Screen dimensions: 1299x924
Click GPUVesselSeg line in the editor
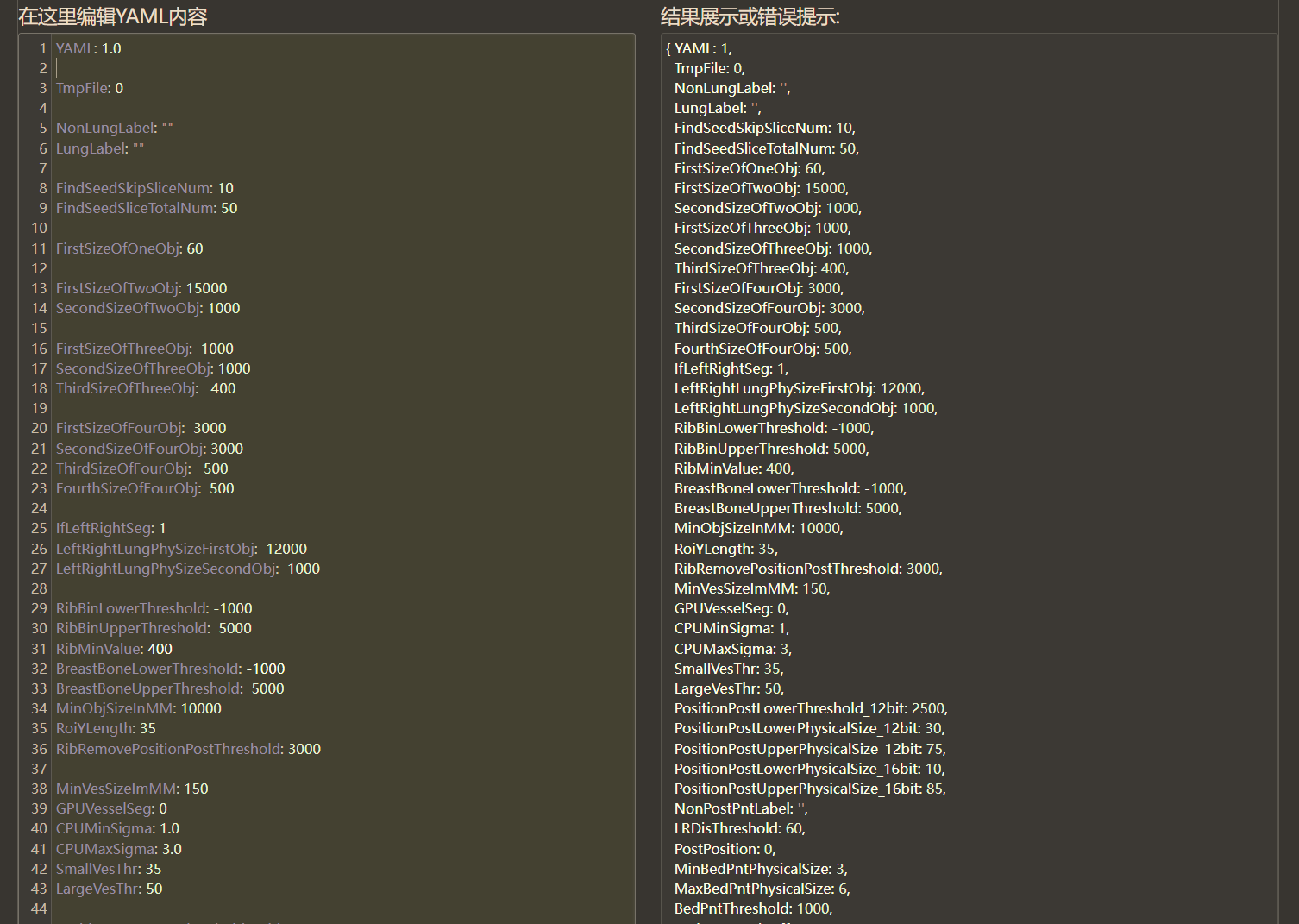[x=111, y=808]
